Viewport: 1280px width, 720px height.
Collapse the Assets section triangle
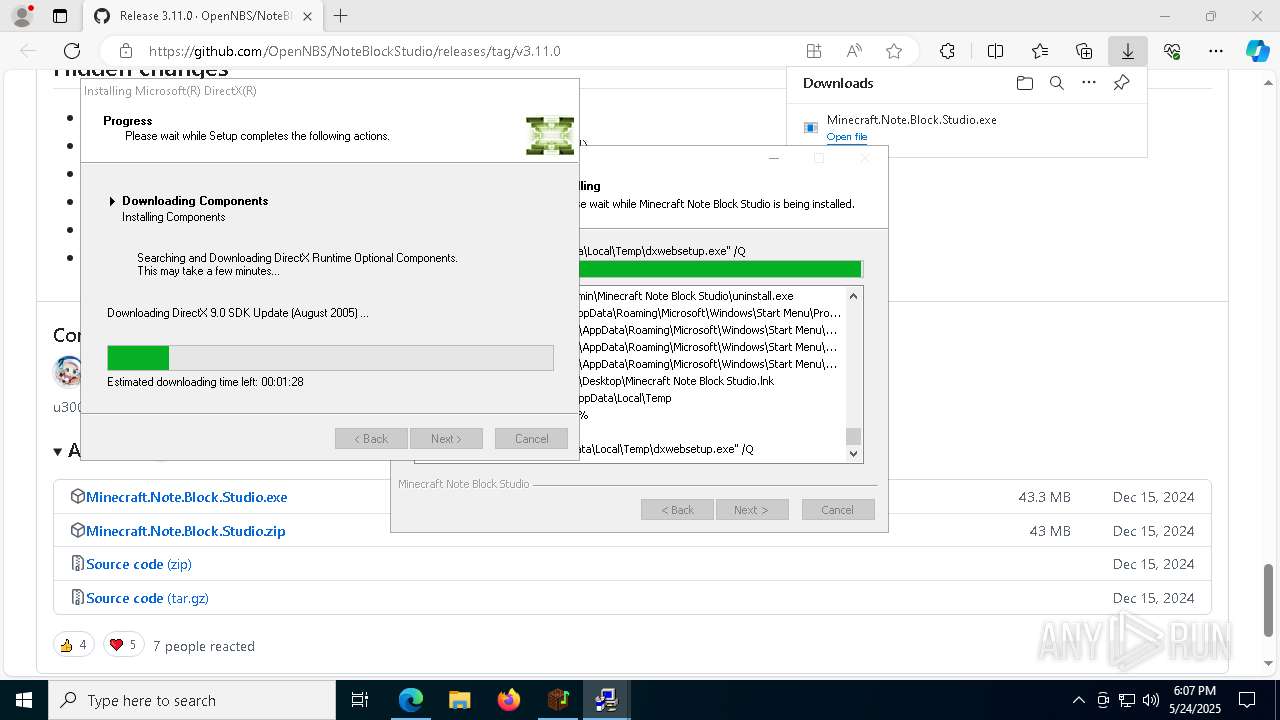pyautogui.click(x=58, y=452)
